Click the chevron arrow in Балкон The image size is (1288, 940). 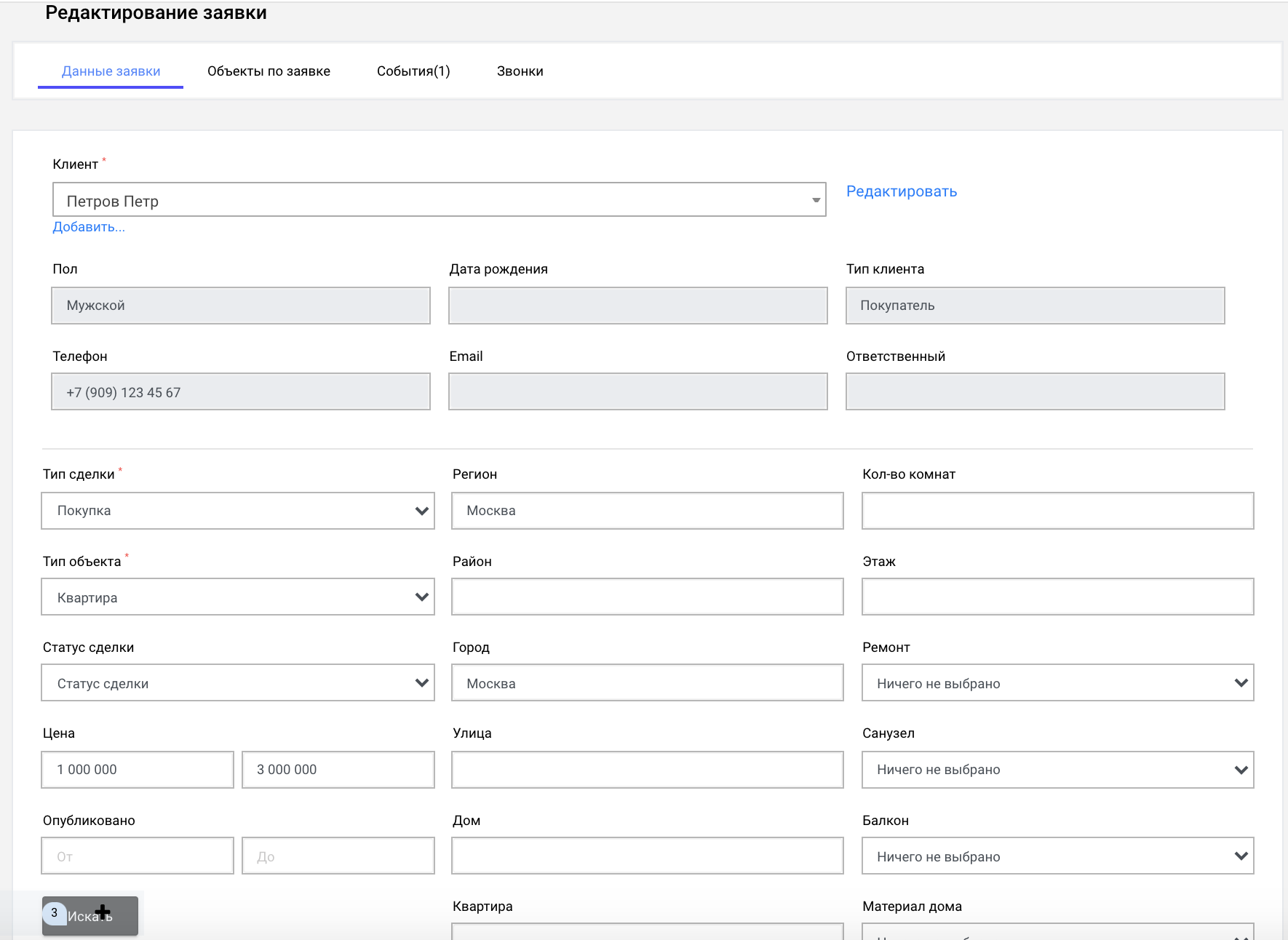pyautogui.click(x=1241, y=856)
